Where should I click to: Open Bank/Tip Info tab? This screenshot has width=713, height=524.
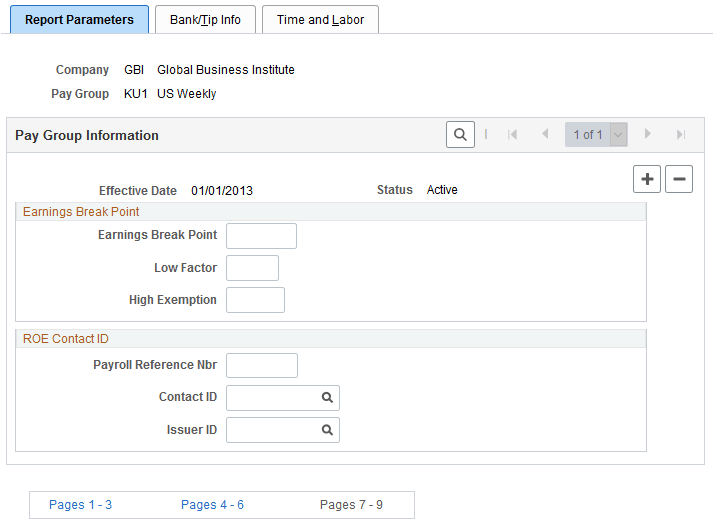(x=205, y=20)
